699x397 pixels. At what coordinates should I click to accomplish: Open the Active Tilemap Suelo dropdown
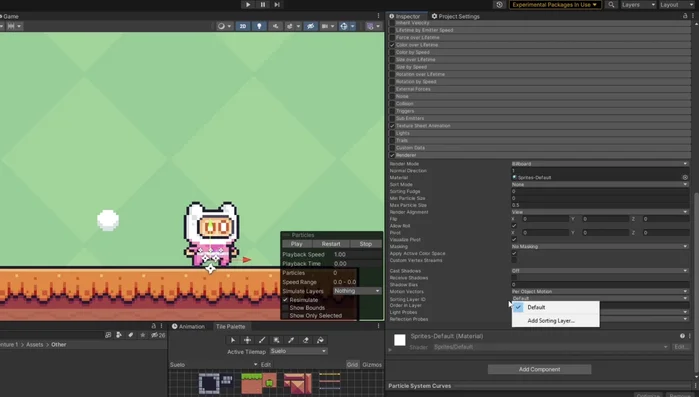298,351
